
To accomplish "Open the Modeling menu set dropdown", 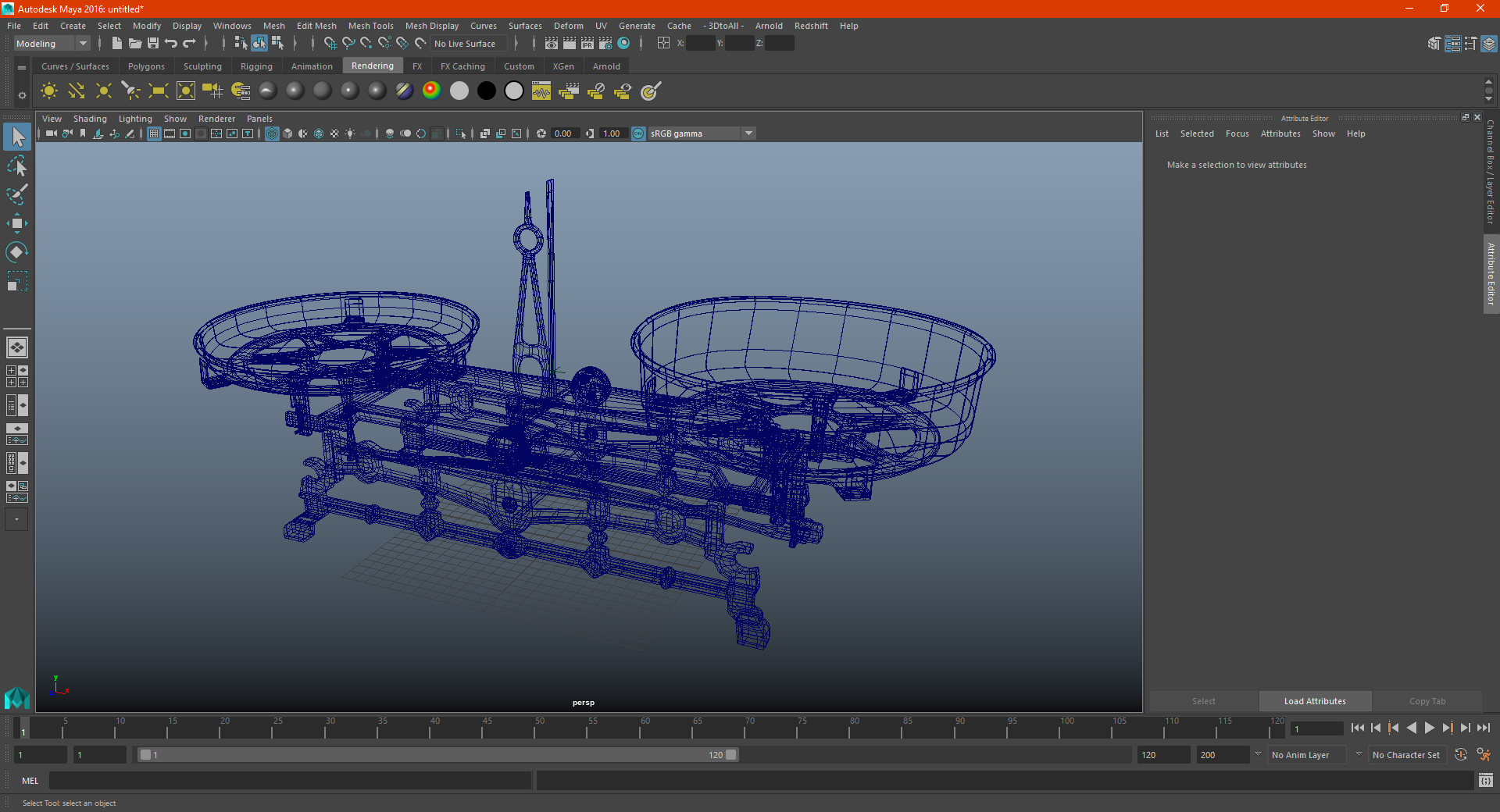I will click(x=52, y=44).
